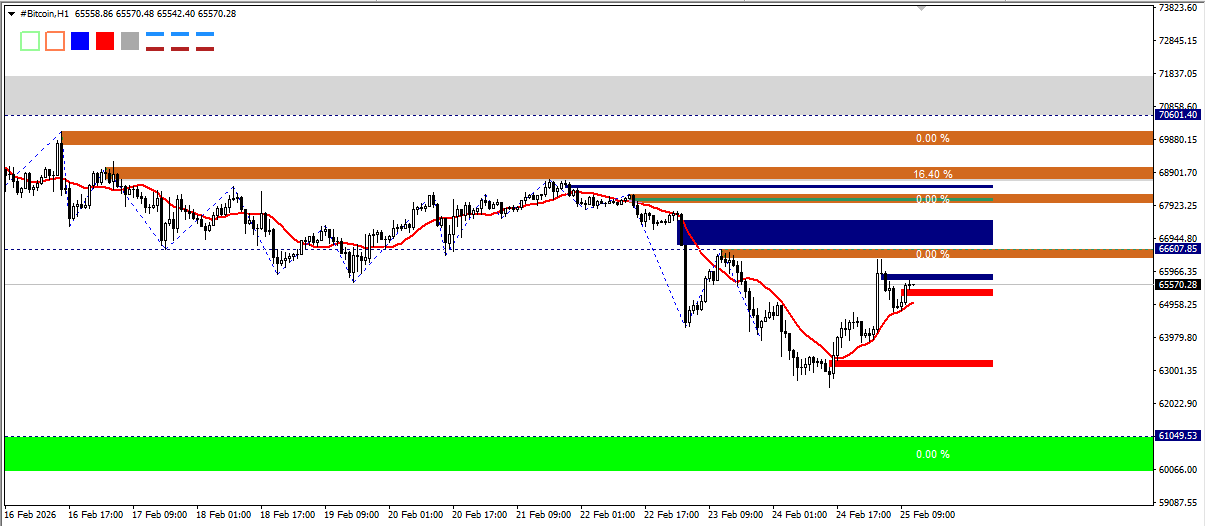
Task: Click the 71837.00 price scale value
Action: click(1178, 74)
